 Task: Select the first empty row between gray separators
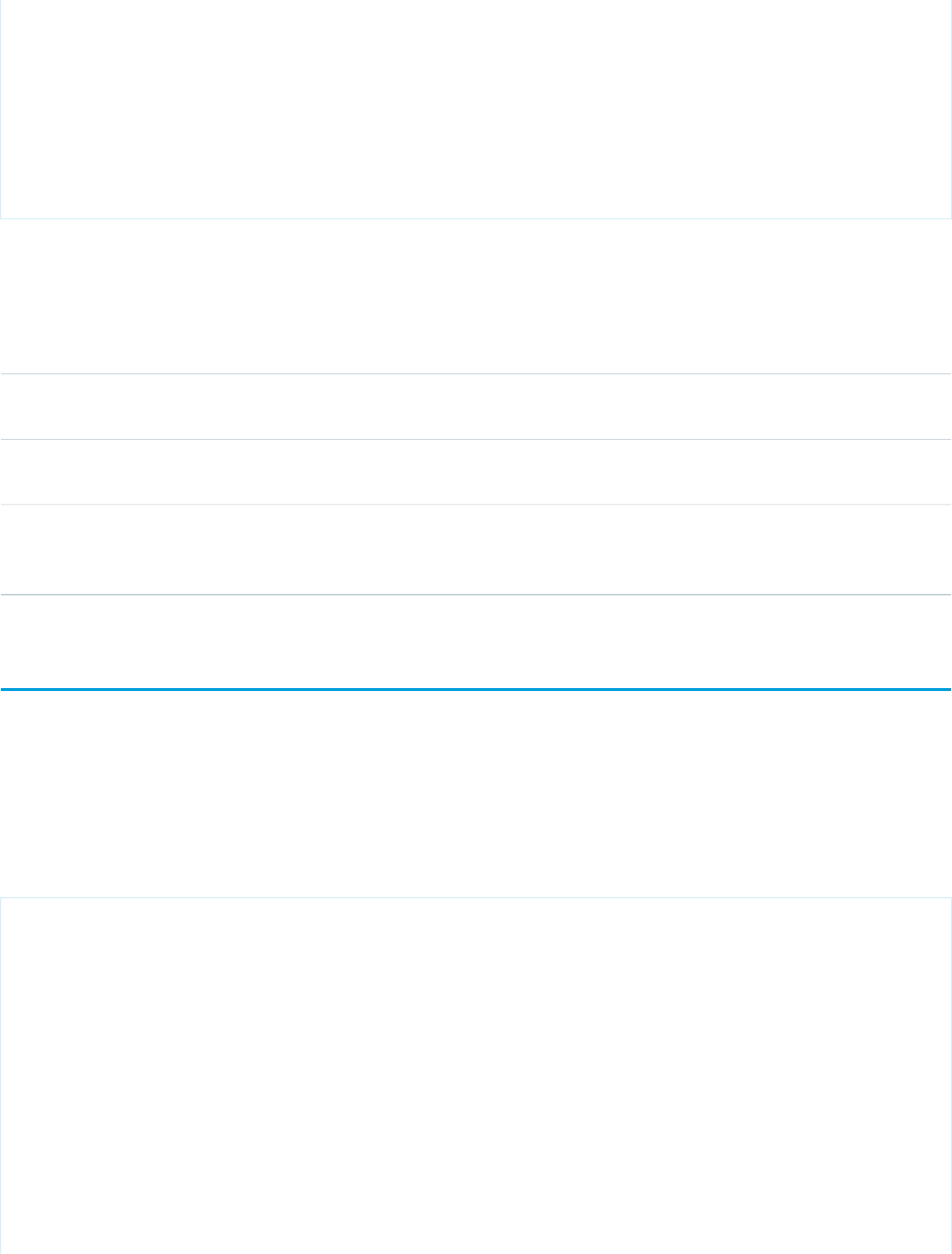pyautogui.click(x=475, y=407)
